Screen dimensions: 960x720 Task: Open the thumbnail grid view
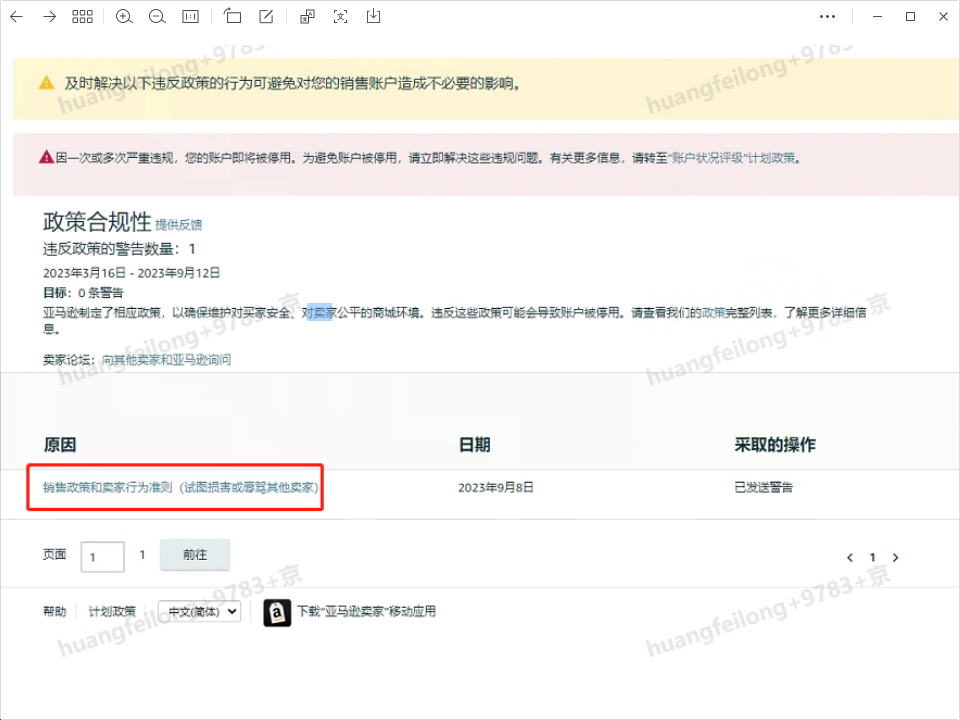coord(82,17)
